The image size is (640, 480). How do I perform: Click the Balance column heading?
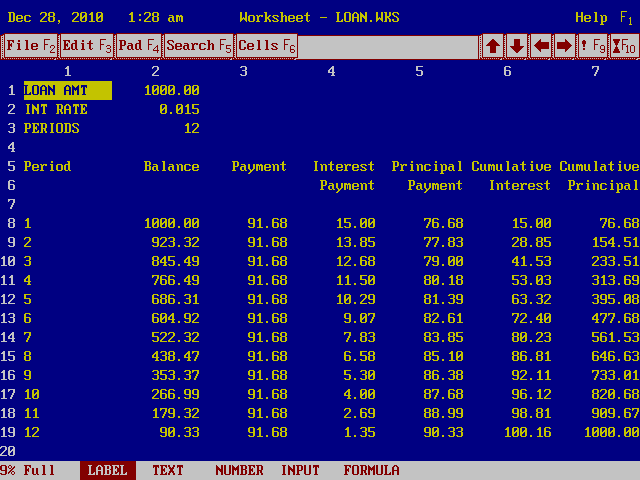(x=171, y=167)
